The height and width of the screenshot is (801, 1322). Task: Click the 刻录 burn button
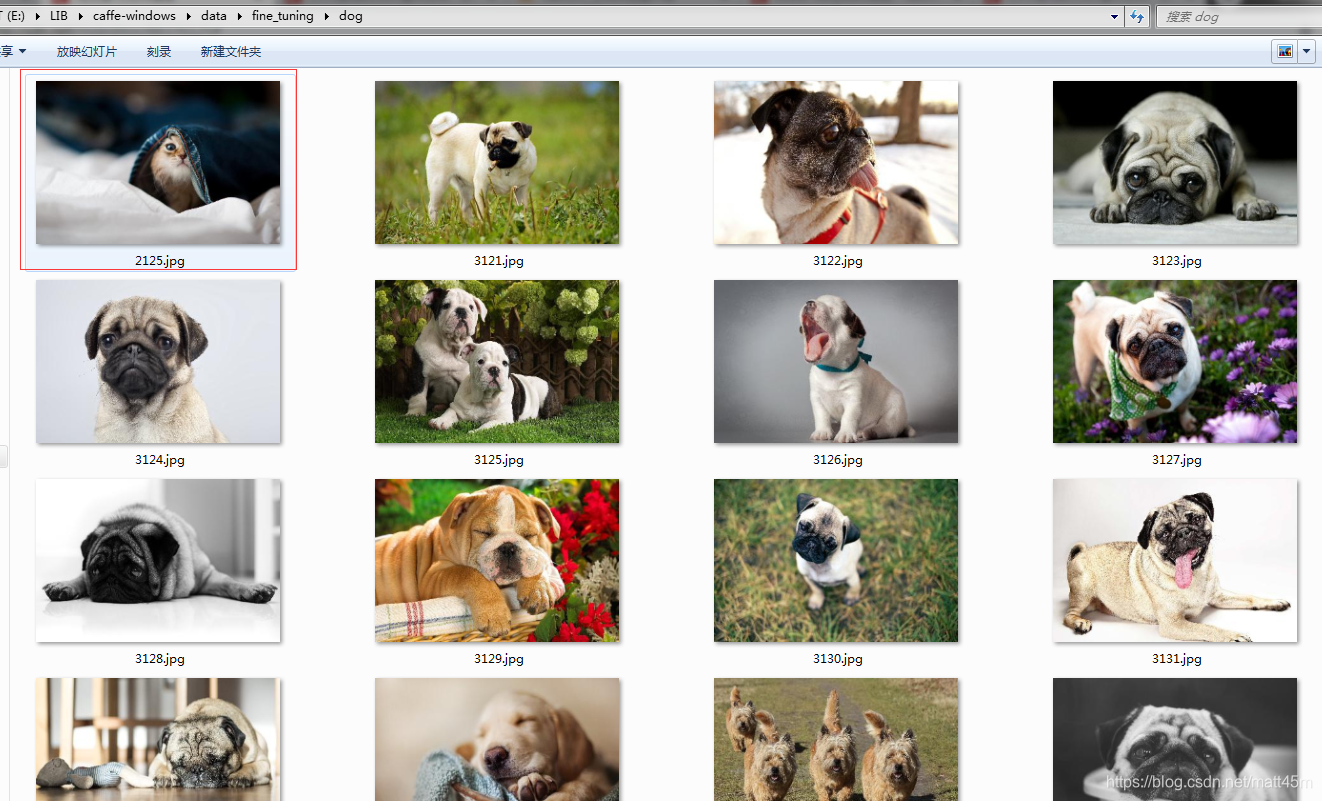[x=159, y=52]
